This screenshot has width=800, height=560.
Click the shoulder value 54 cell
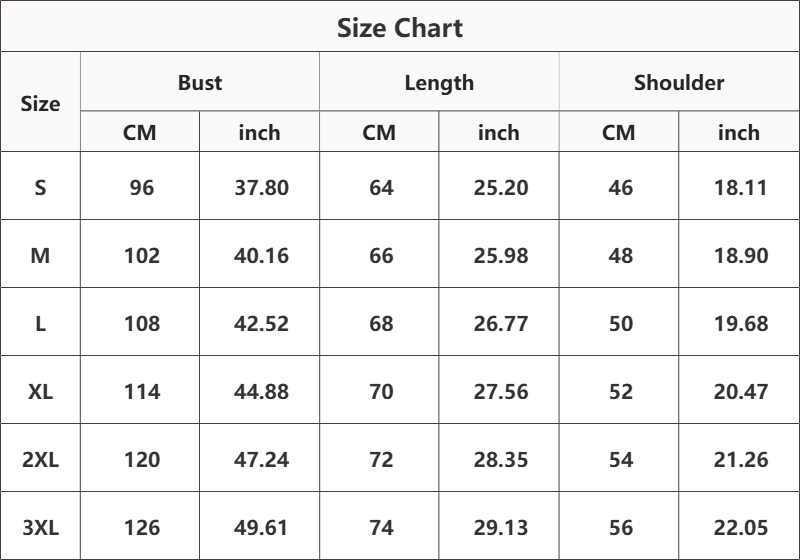tap(619, 458)
